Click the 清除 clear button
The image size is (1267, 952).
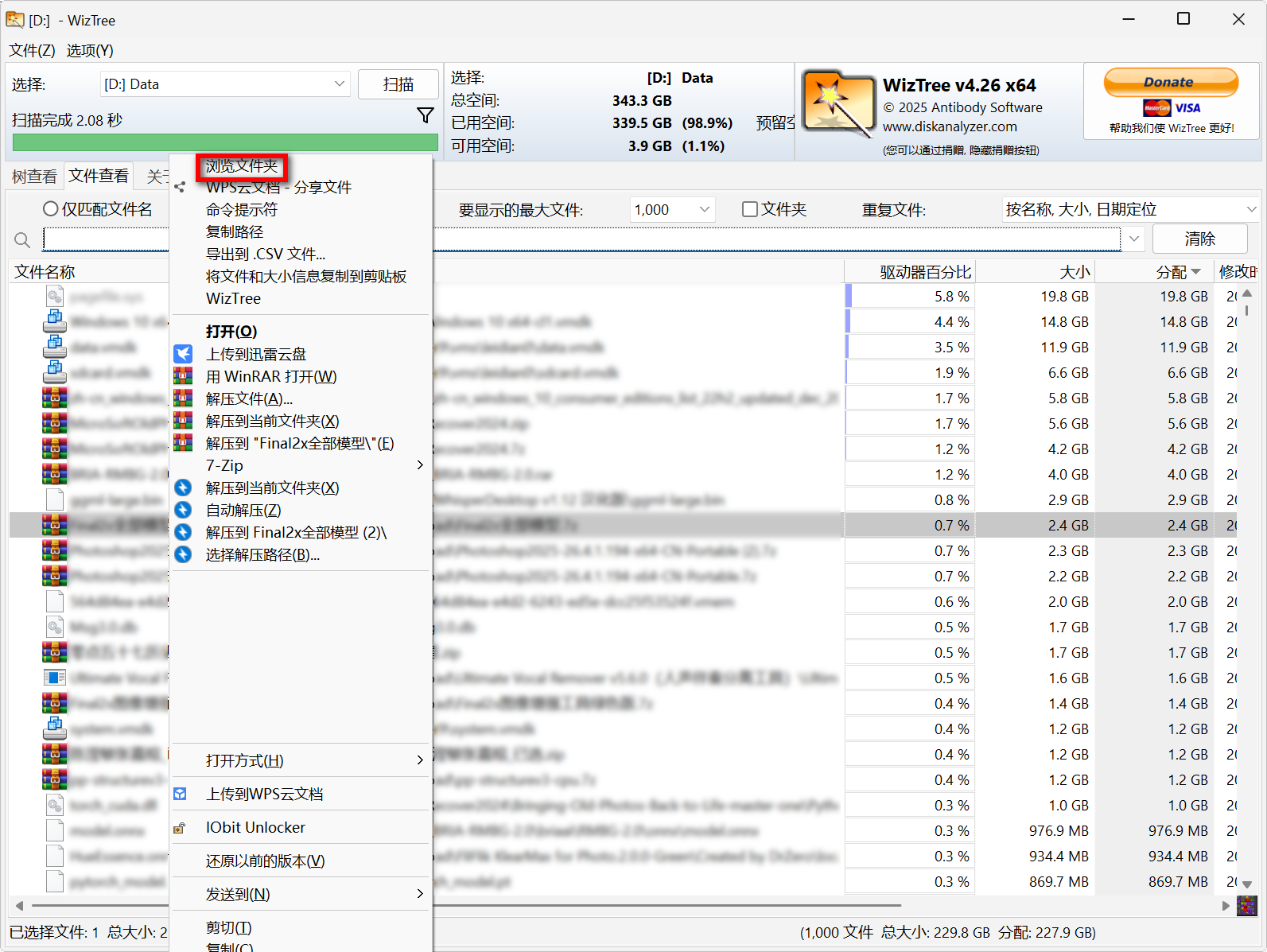tap(1200, 239)
